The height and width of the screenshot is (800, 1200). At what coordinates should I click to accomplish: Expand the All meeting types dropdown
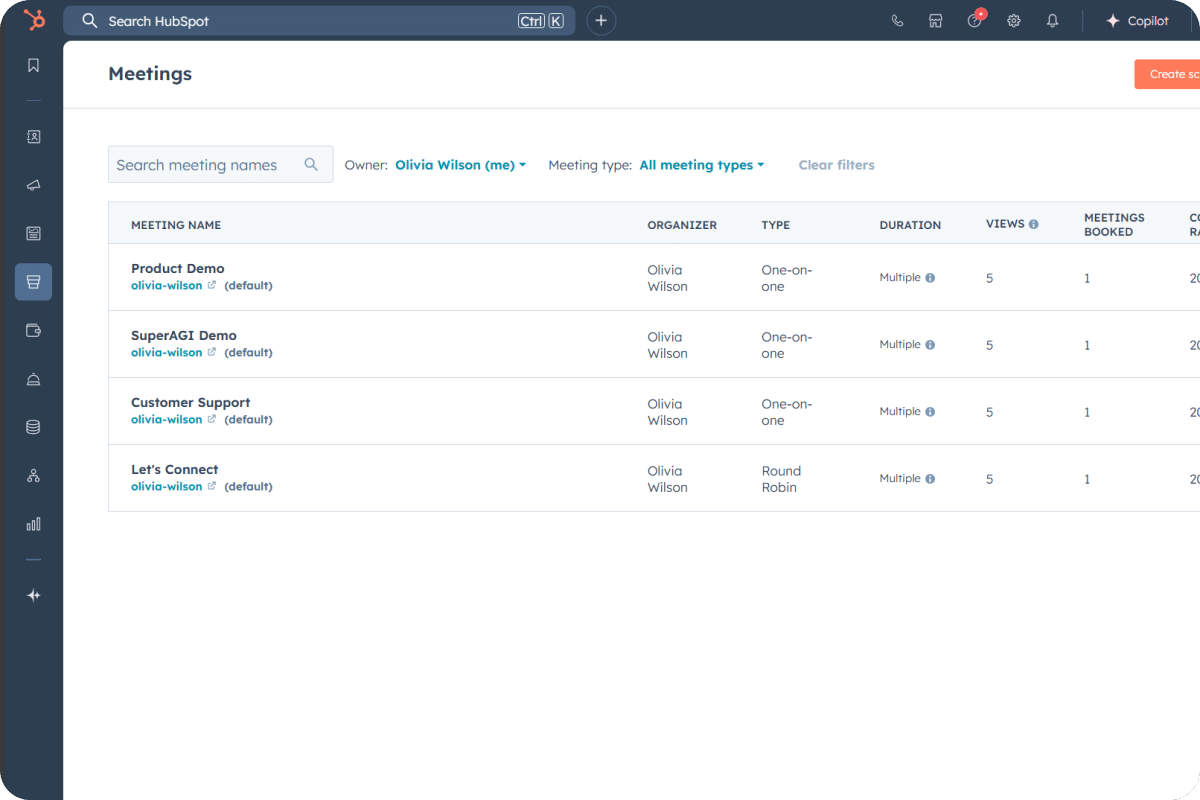click(701, 165)
